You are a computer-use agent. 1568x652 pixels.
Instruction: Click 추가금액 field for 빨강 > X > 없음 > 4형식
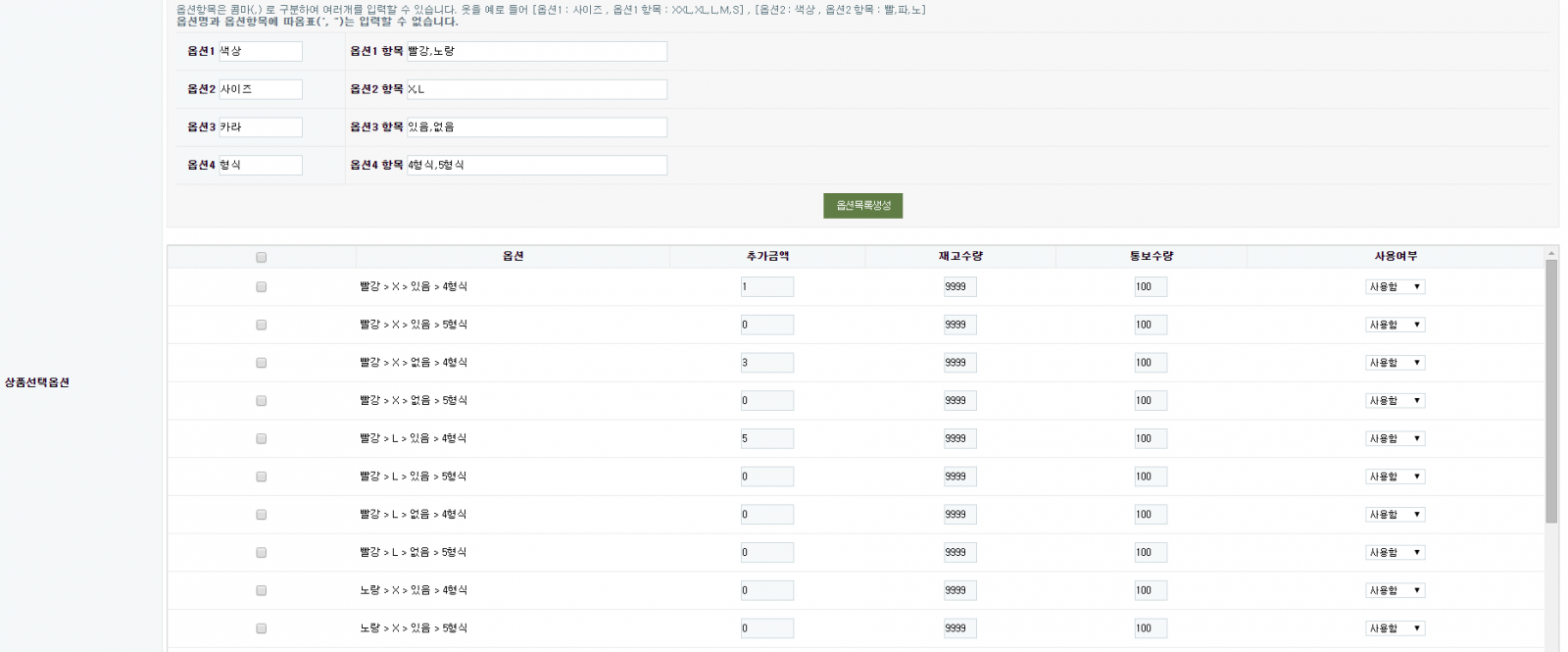tap(766, 363)
